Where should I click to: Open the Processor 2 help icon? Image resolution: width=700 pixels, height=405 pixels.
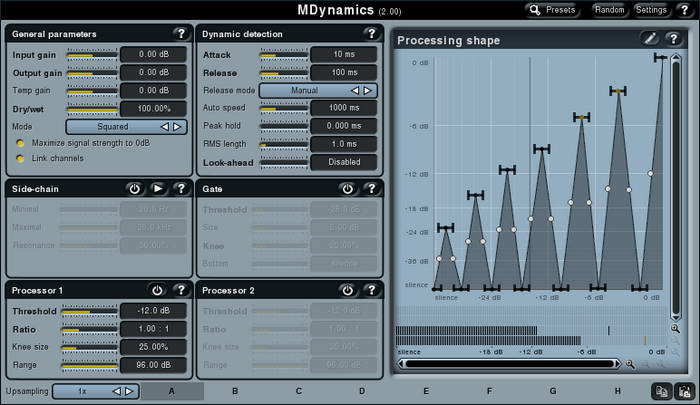(x=371, y=290)
